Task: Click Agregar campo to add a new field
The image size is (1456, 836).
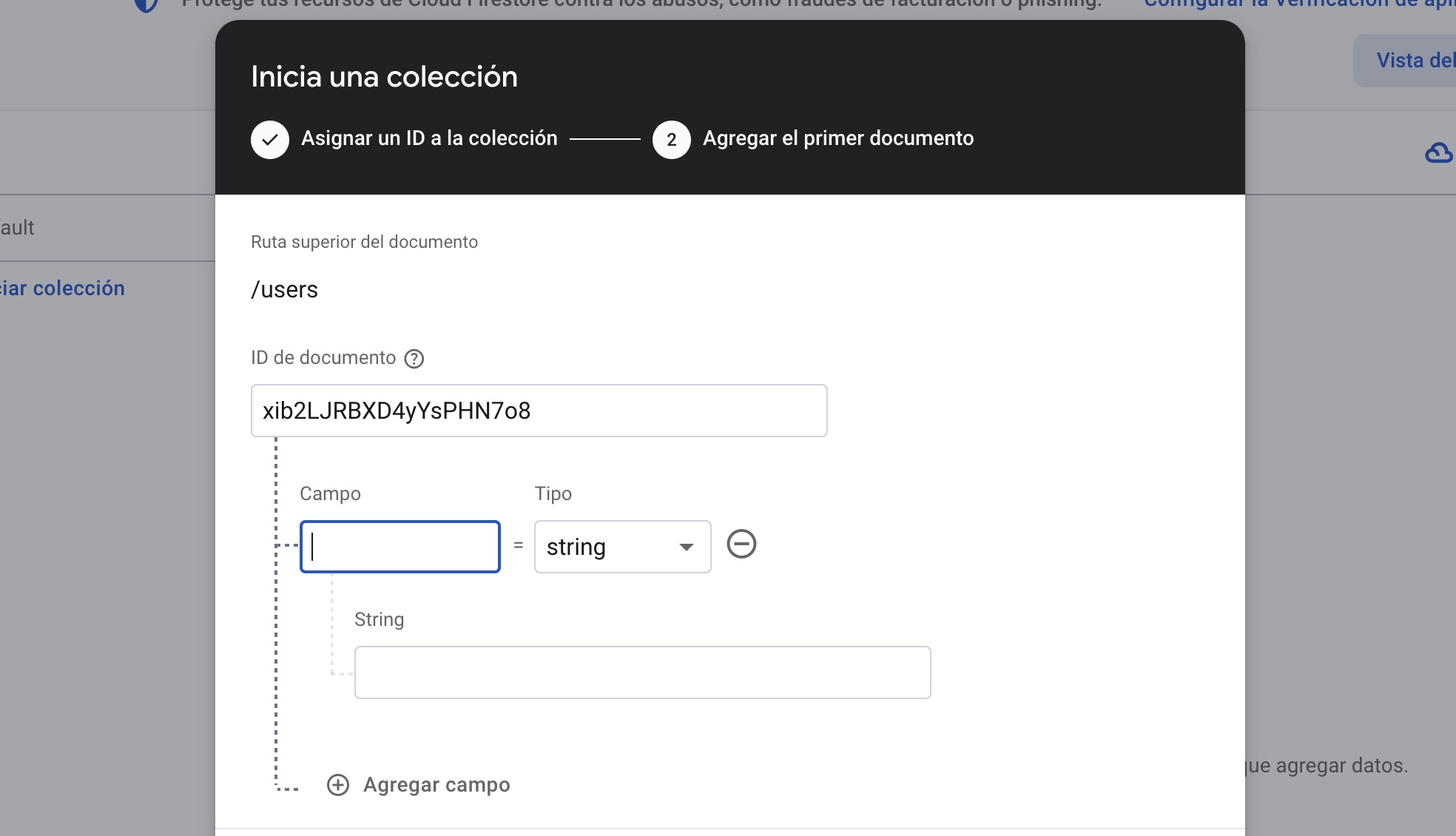Action: (436, 785)
